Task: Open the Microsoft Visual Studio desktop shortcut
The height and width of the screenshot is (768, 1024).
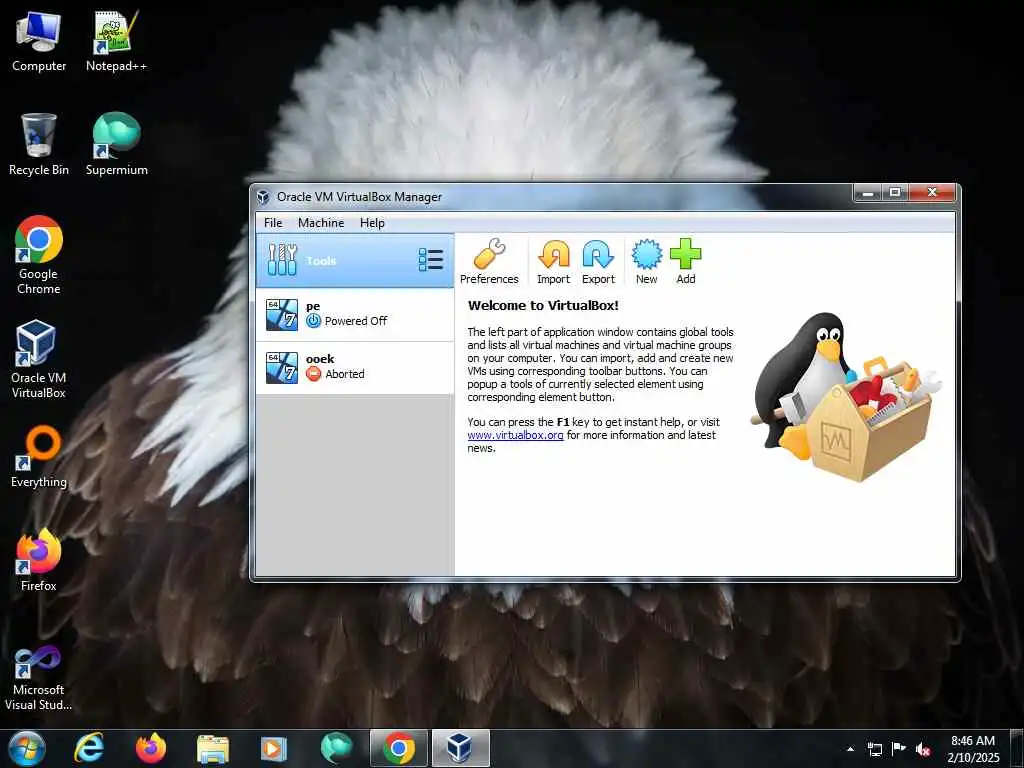Action: click(39, 679)
